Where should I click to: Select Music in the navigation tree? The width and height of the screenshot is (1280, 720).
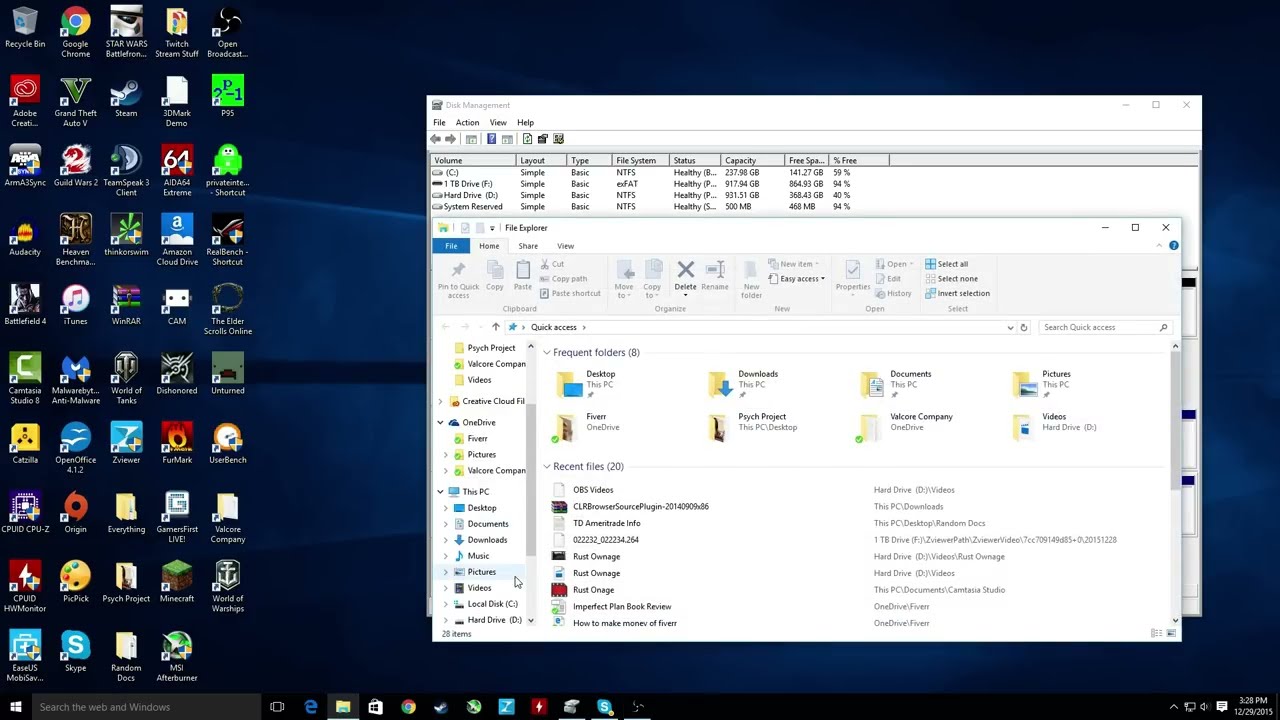pos(478,556)
